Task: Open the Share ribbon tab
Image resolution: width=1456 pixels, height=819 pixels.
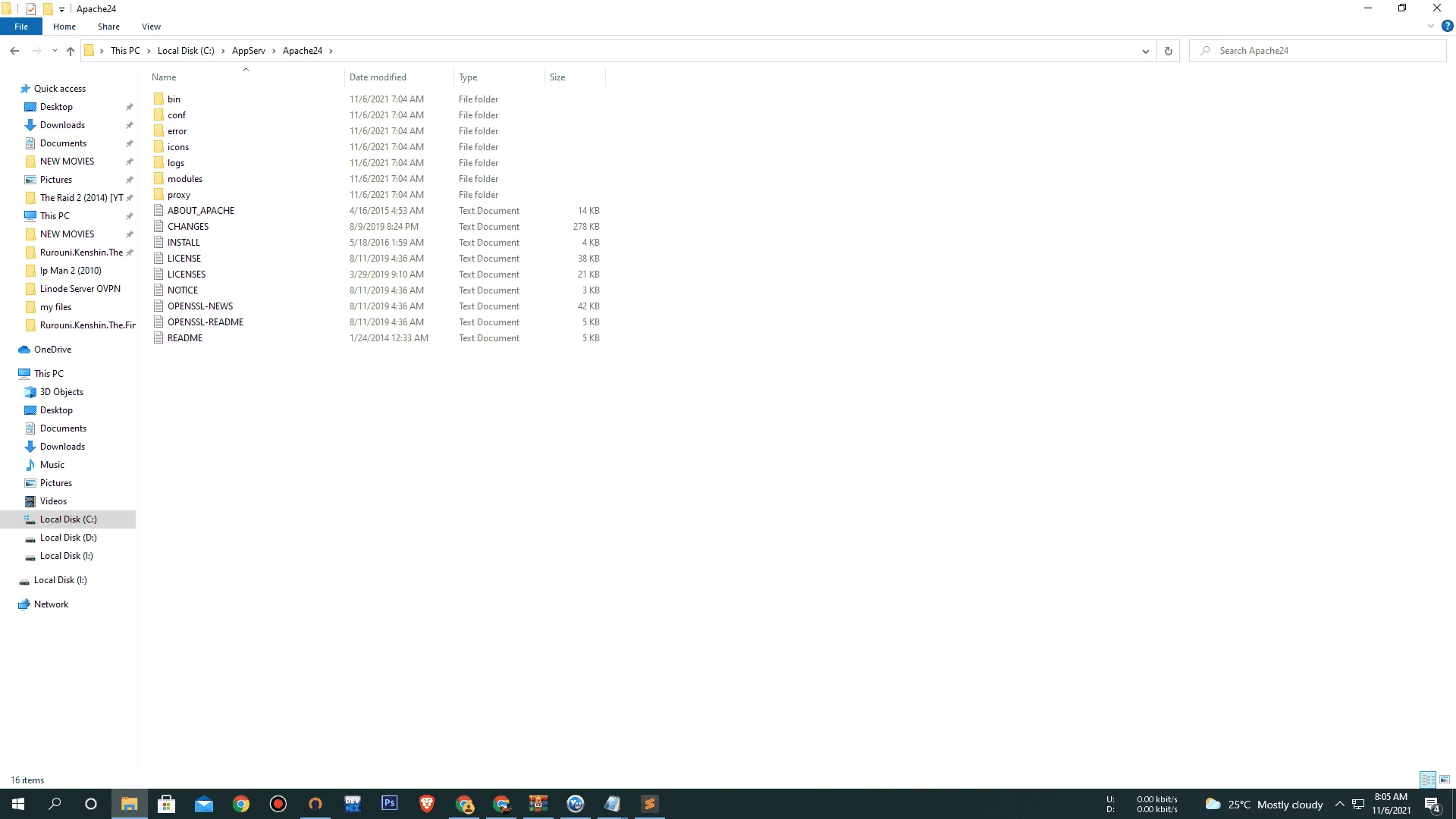Action: [x=108, y=27]
